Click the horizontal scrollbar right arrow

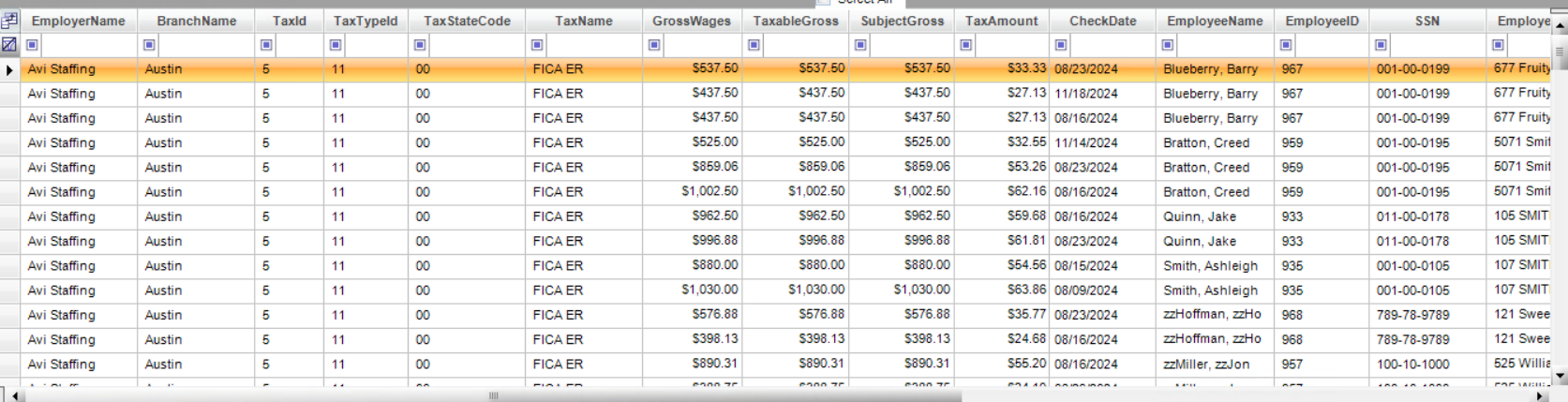point(1541,395)
